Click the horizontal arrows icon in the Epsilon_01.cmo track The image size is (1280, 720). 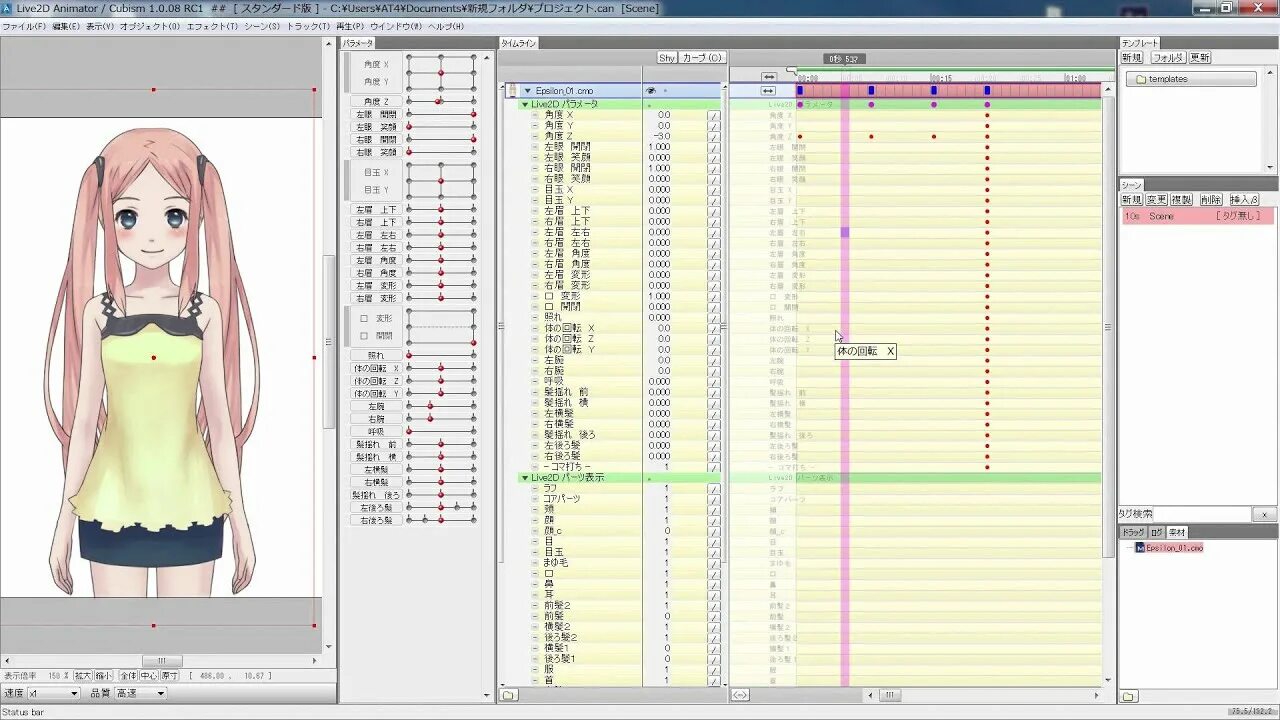click(x=768, y=91)
